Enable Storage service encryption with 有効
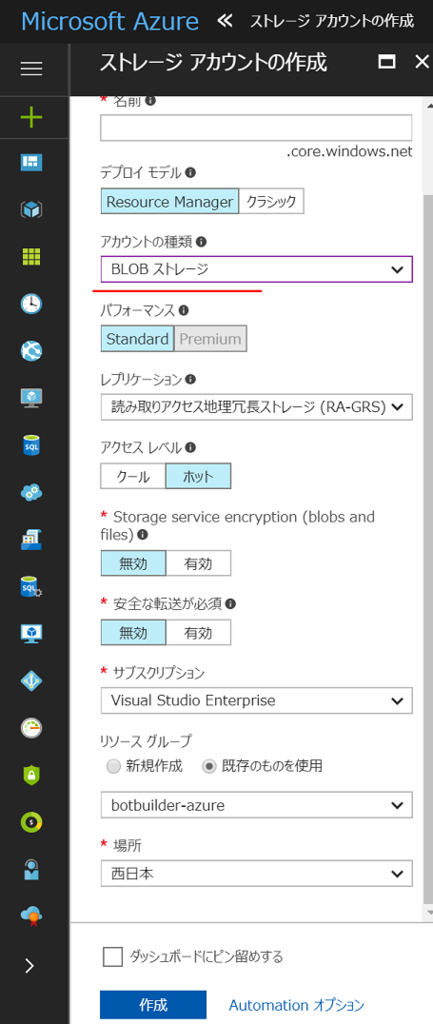The image size is (433, 1024). (x=199, y=563)
